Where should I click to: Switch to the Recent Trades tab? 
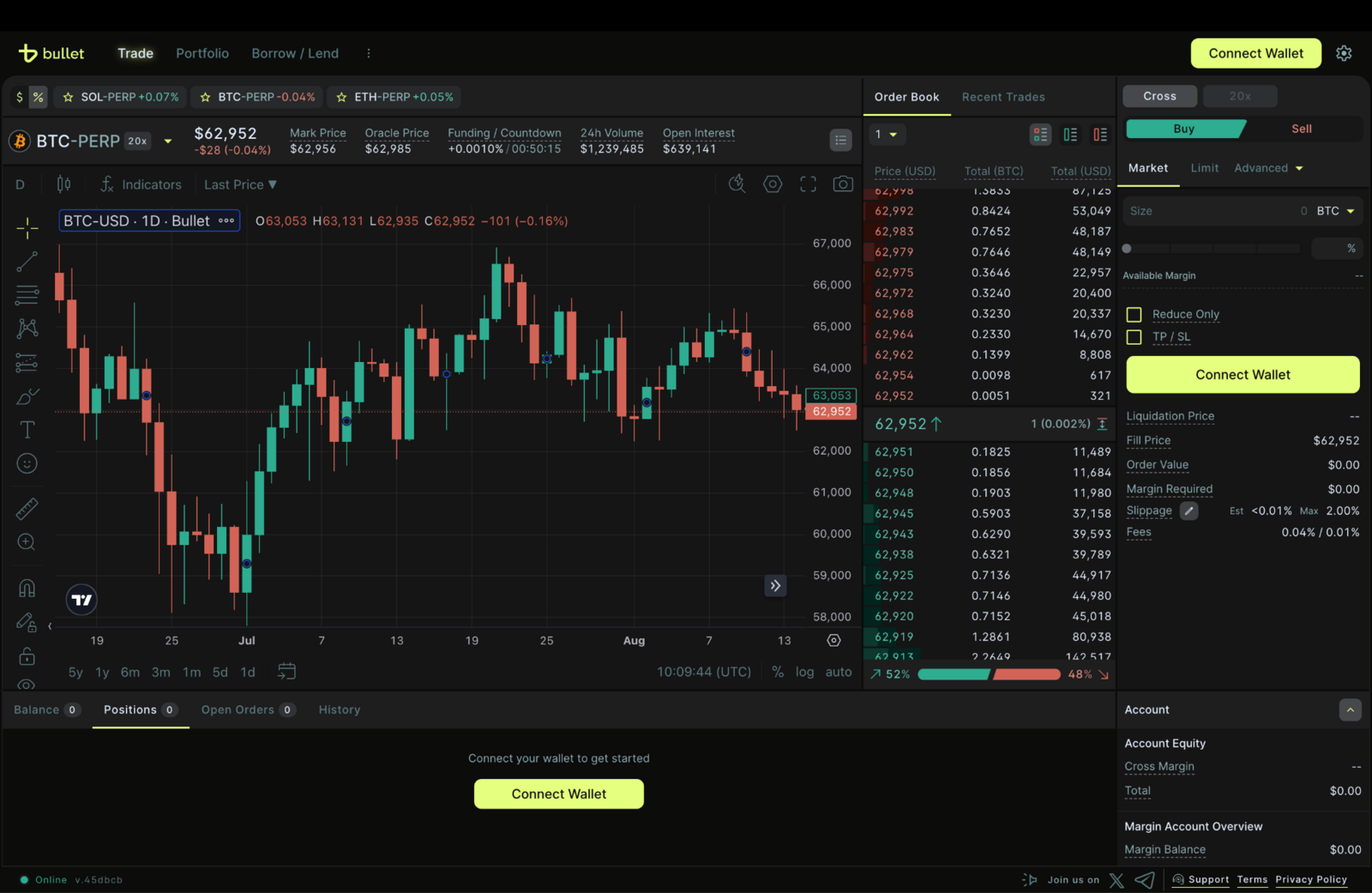(x=1003, y=97)
